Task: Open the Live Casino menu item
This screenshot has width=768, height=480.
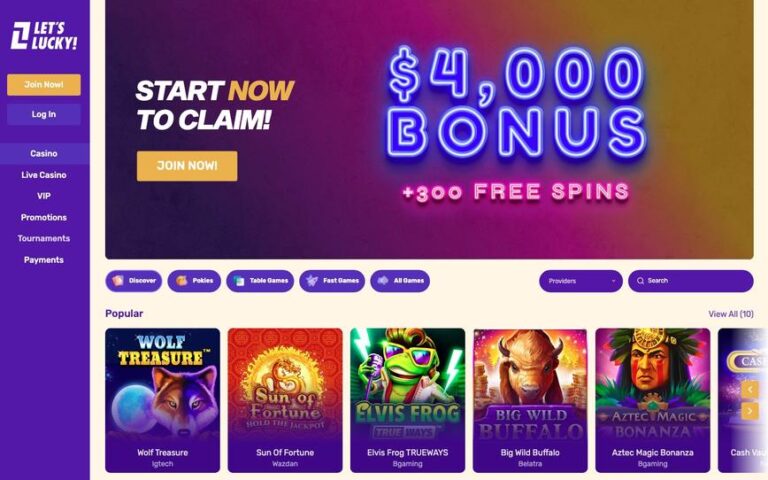Action: tap(44, 175)
